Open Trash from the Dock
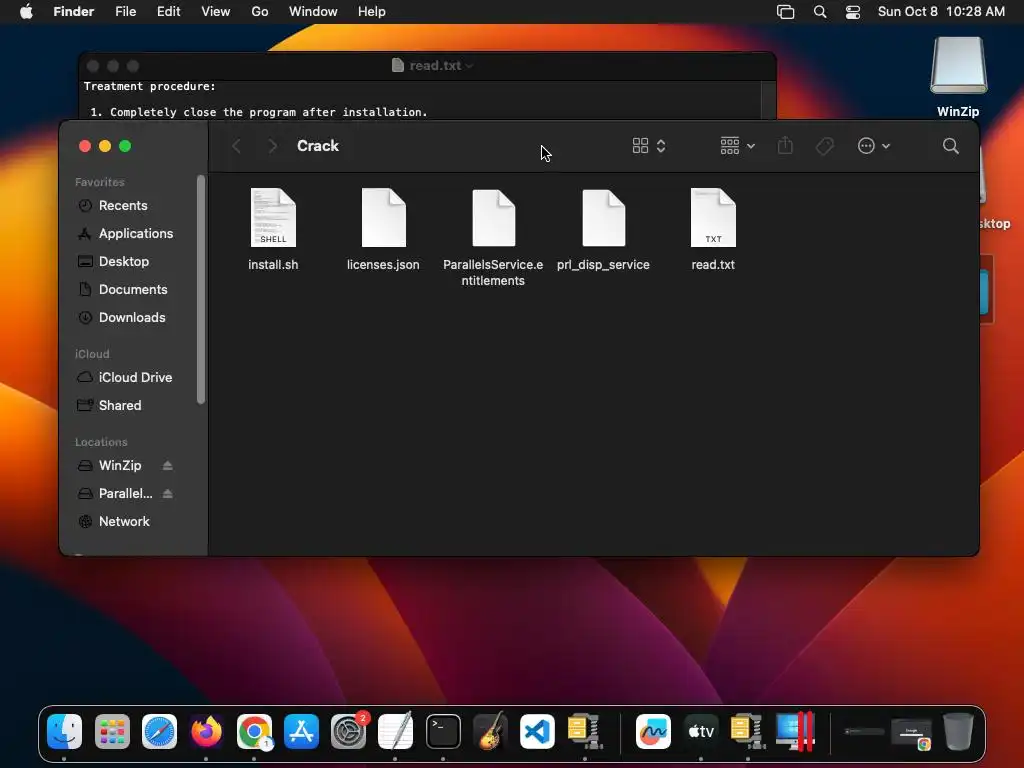Screen dimensions: 1024x768 pyautogui.click(x=958, y=731)
